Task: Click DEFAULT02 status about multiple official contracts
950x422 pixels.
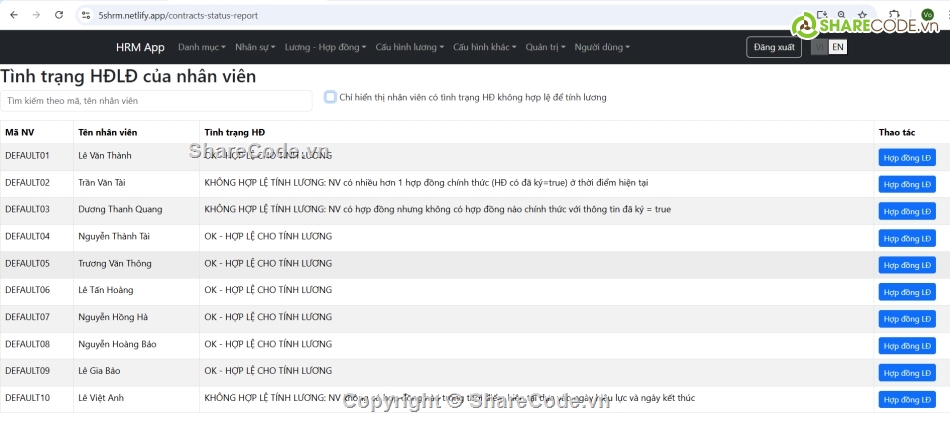Action: coord(427,182)
